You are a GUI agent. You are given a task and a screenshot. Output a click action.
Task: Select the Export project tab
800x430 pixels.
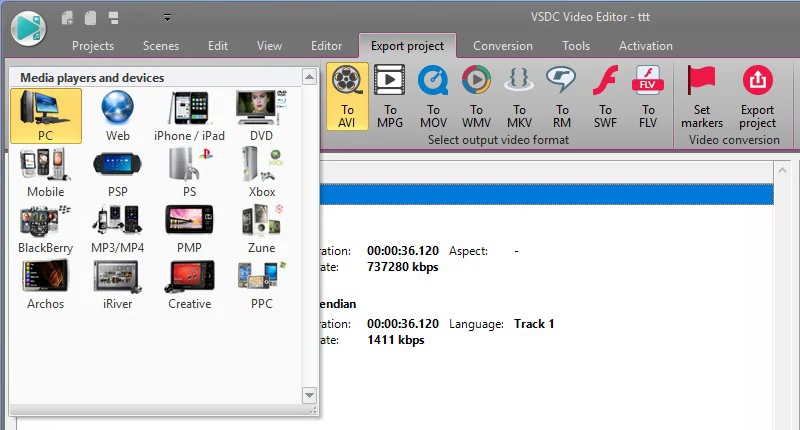point(407,46)
